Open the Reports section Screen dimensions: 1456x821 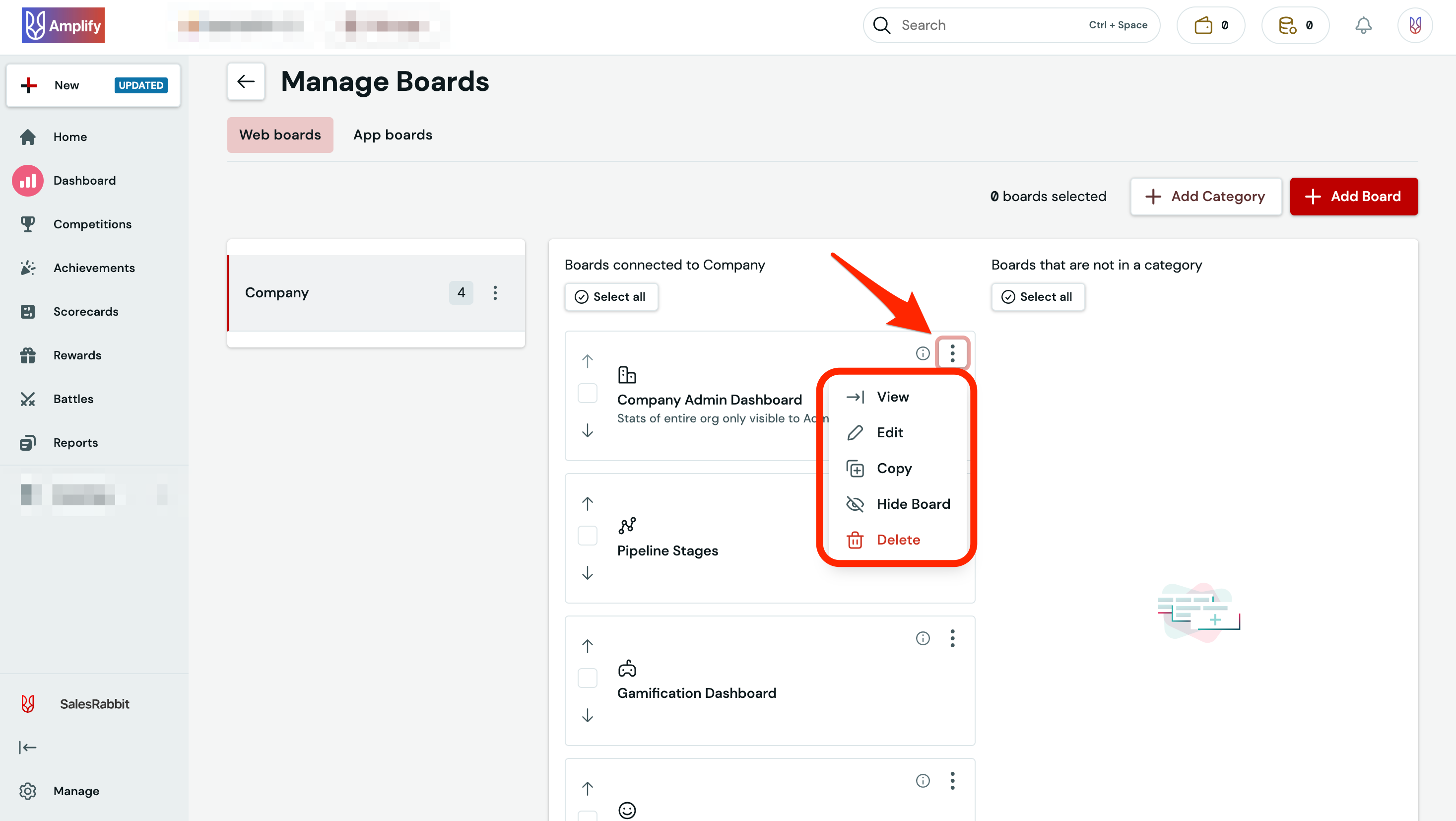coord(75,443)
